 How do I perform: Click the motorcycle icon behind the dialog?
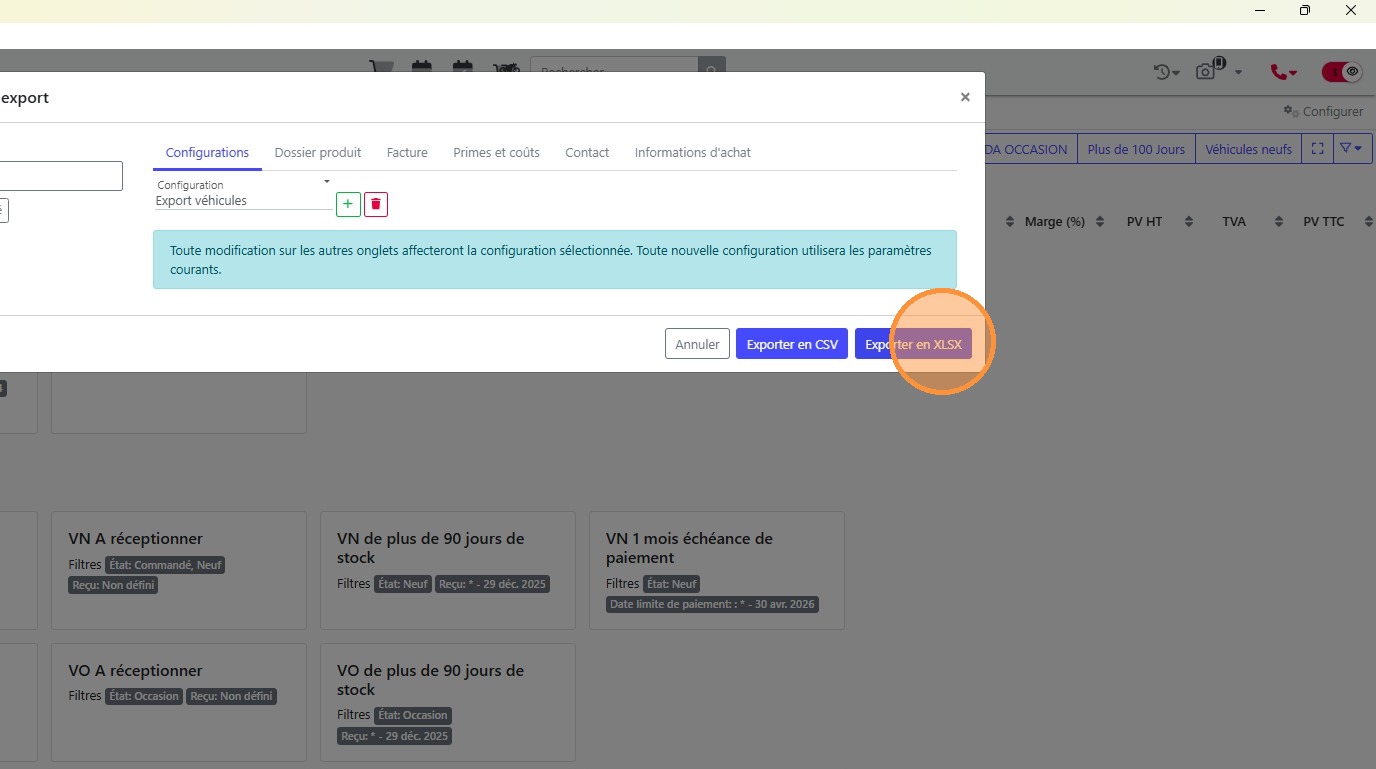[506, 69]
